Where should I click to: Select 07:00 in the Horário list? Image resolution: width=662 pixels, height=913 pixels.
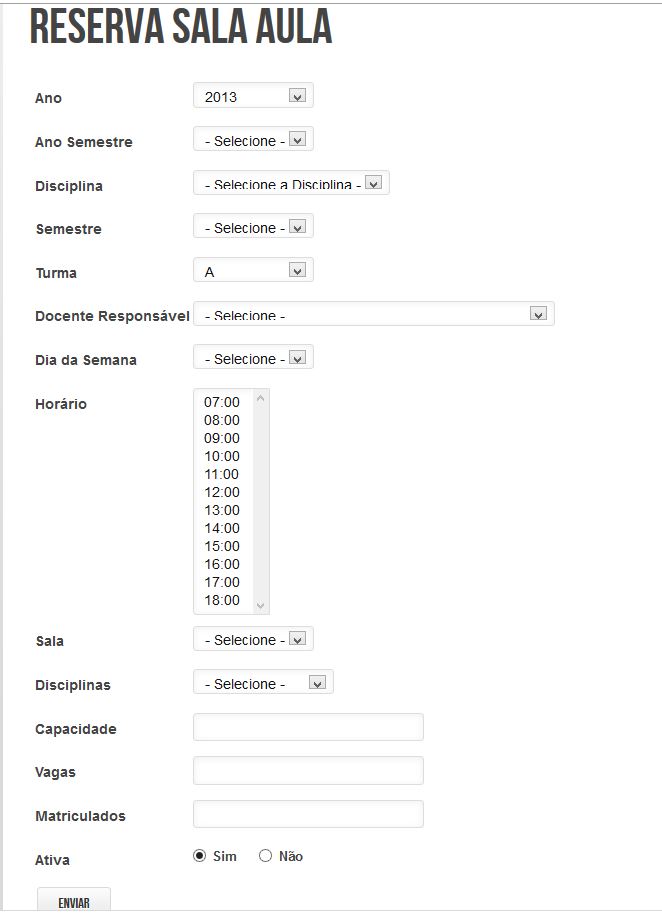[x=222, y=402]
